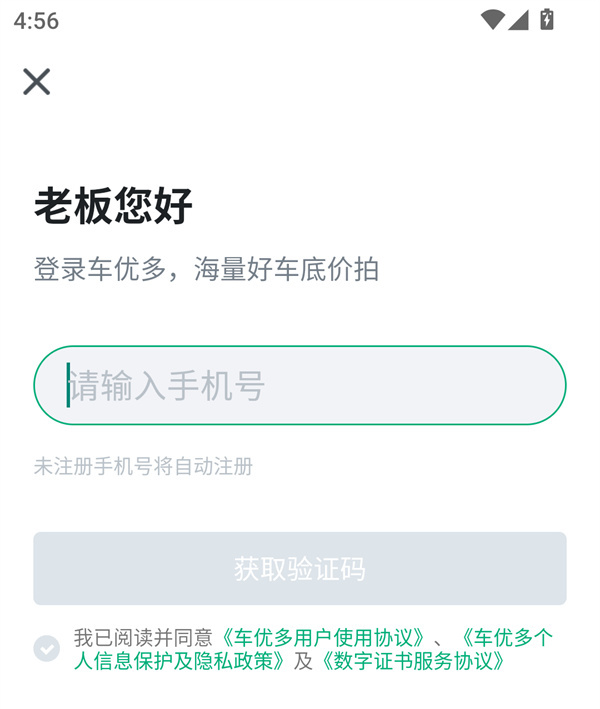Tap the battery charging icon
Viewport: 600px width, 709px height.
coord(547,19)
